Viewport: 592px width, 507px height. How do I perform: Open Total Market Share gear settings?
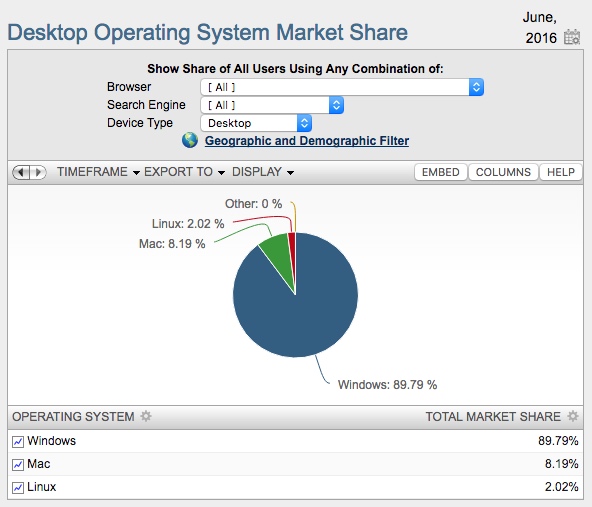[x=573, y=416]
